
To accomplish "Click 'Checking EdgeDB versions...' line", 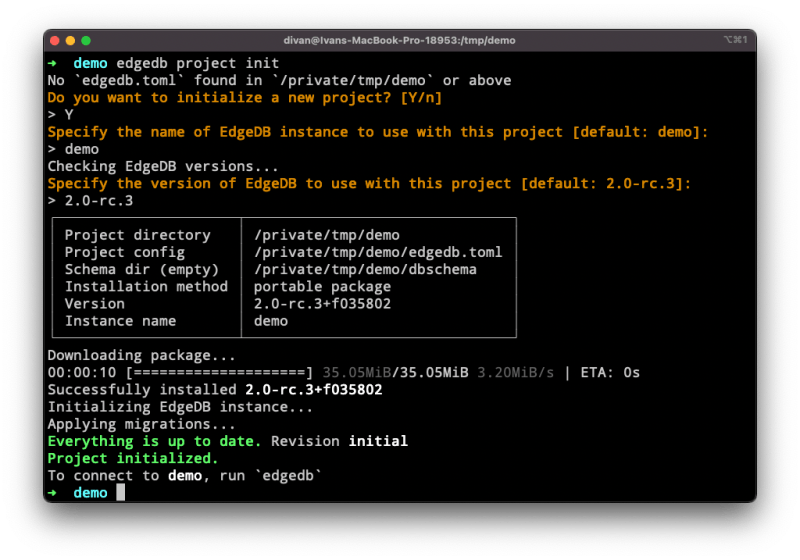I will 163,166.
